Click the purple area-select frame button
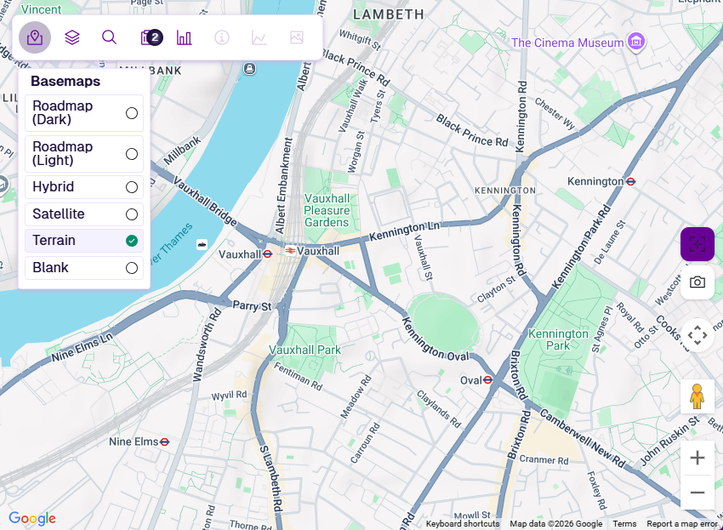Screen dimensions: 723x530 click(x=697, y=244)
